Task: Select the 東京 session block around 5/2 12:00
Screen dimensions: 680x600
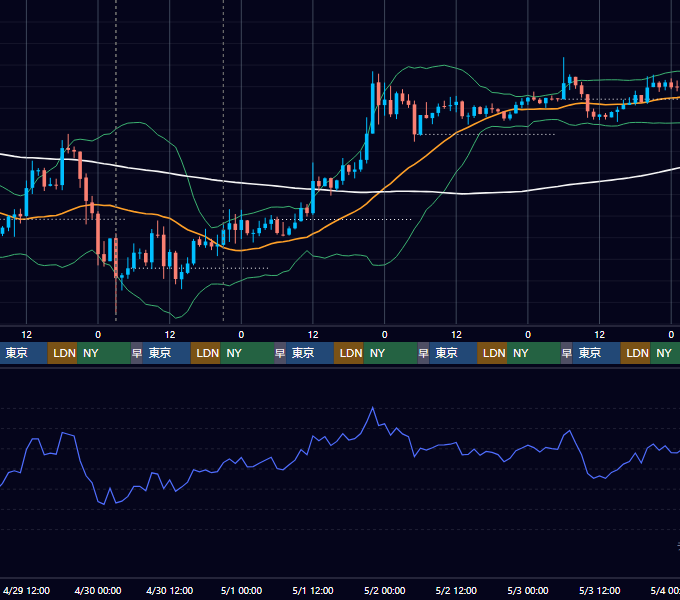Action: pyautogui.click(x=453, y=353)
